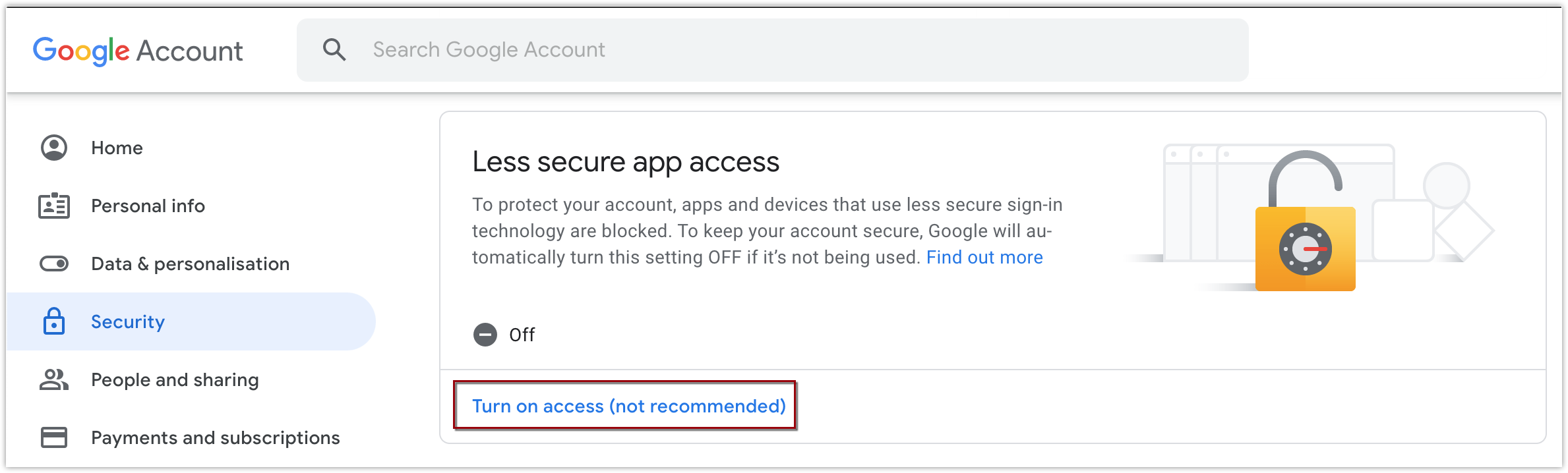Viewport: 1568px width, 473px height.
Task: Open the Find out more link
Action: click(984, 258)
